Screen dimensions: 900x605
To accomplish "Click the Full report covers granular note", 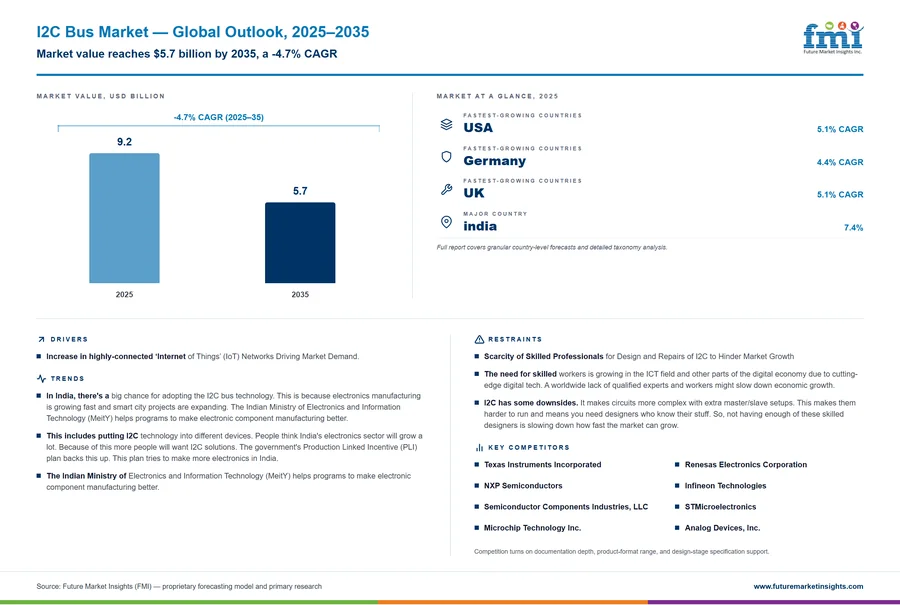I will point(552,247).
